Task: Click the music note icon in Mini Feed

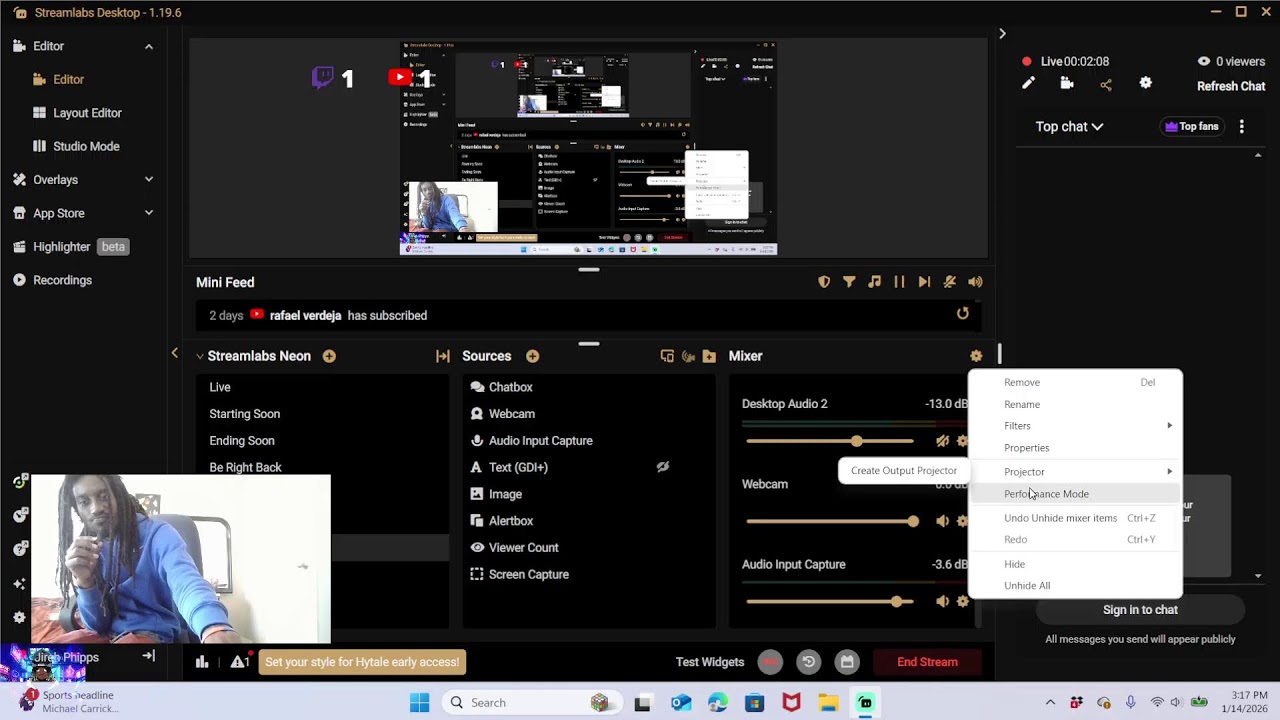Action: point(874,282)
